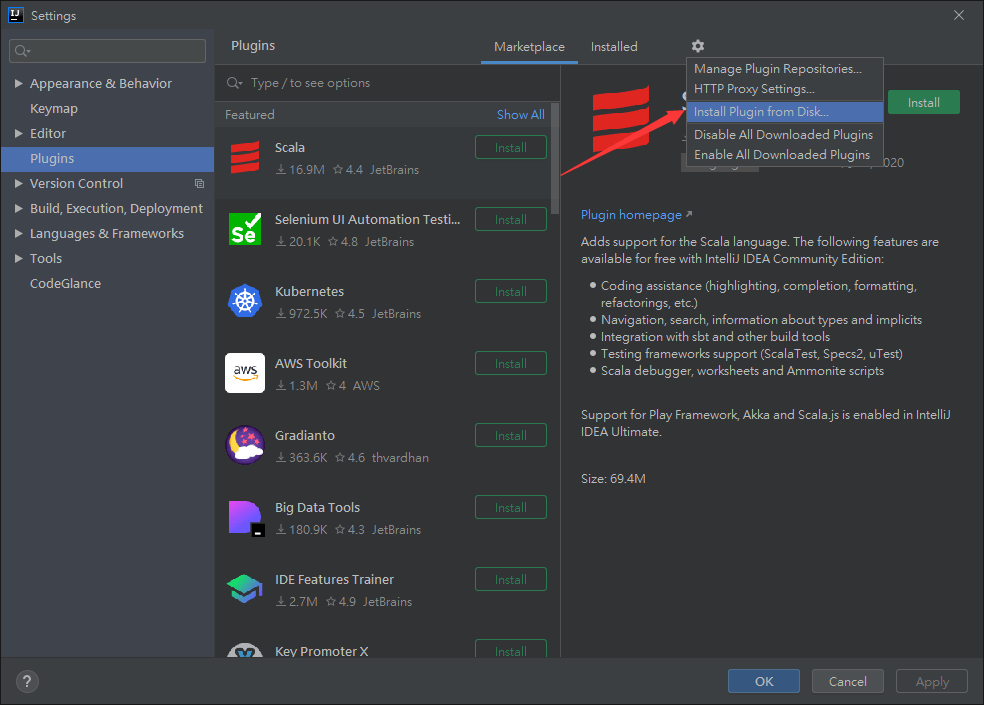Viewport: 984px width, 705px height.
Task: Click the IDE Features Trainer icon
Action: click(x=245, y=589)
